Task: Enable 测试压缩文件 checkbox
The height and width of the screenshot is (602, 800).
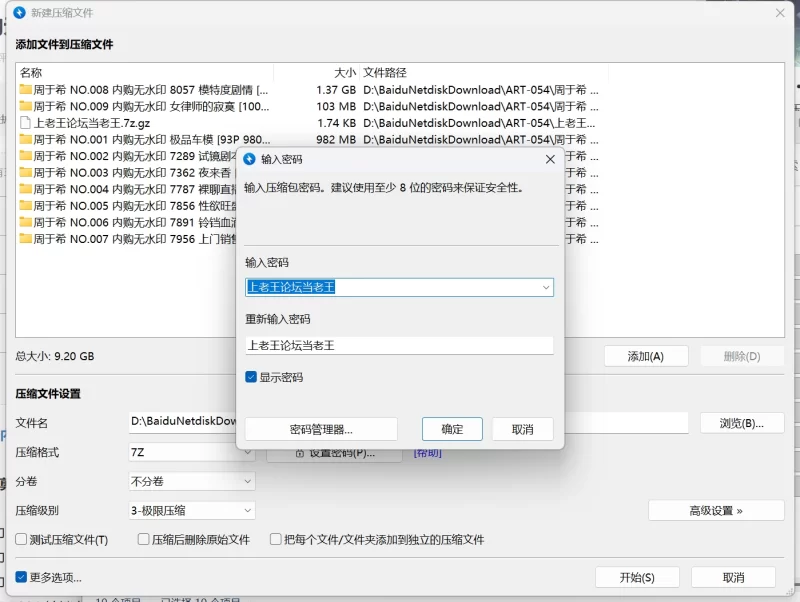Action: click(21, 539)
